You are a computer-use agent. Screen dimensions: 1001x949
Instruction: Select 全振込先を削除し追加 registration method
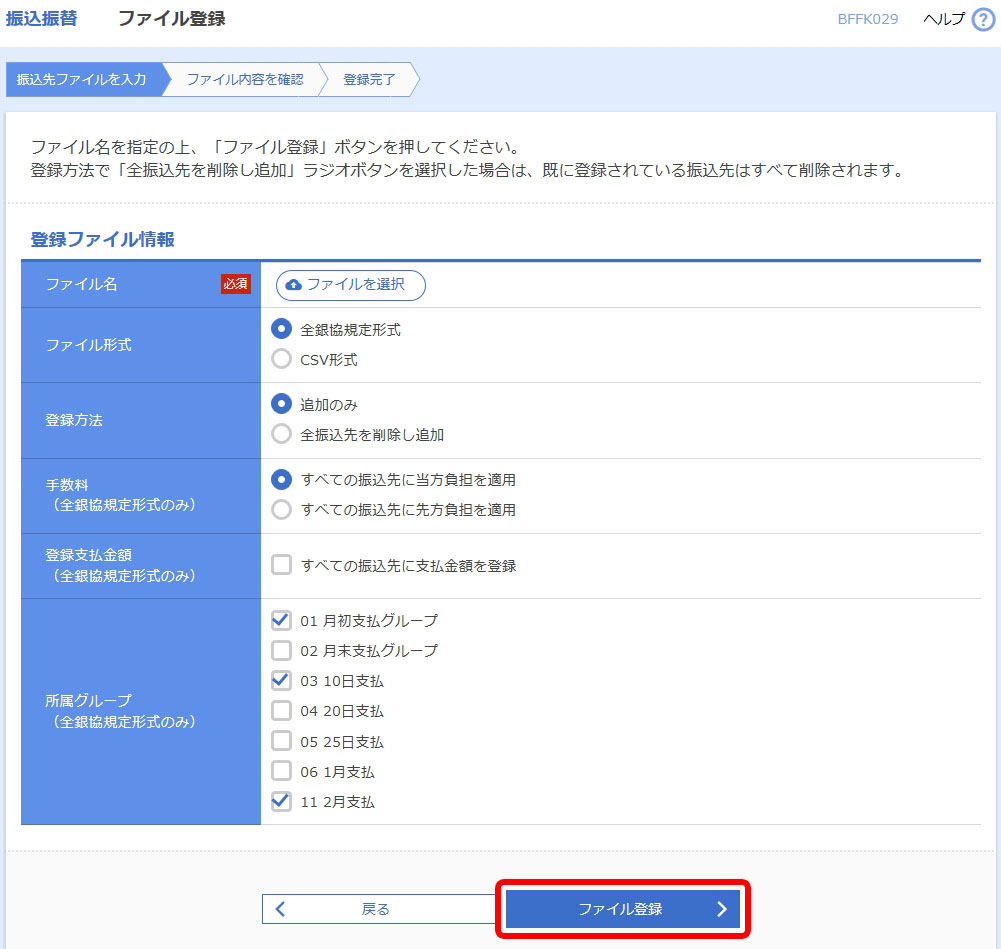point(282,435)
